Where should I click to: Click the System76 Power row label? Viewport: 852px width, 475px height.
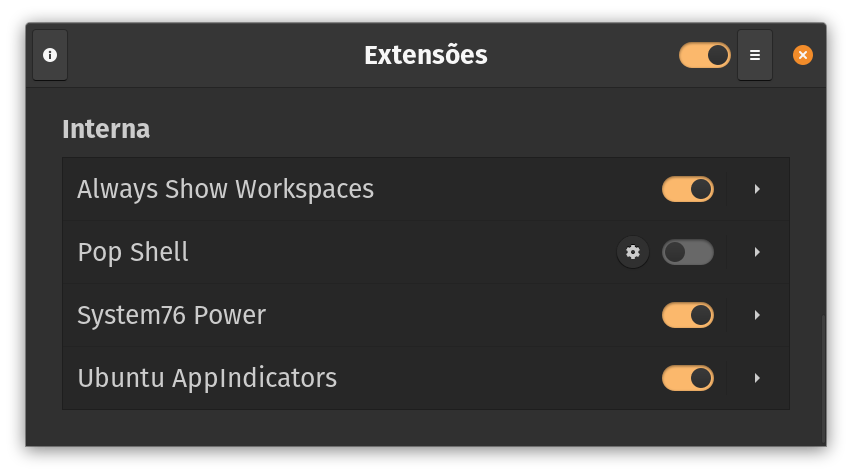(171, 315)
